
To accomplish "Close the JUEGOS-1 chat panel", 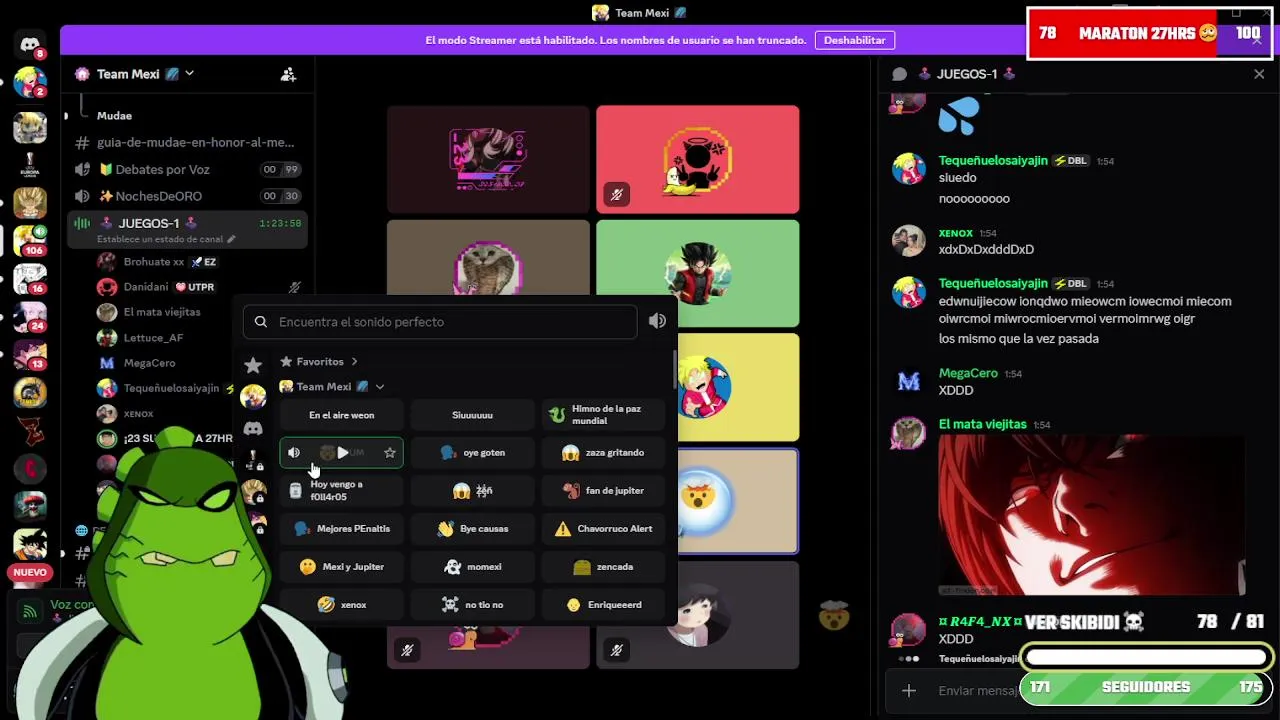I will click(1259, 74).
